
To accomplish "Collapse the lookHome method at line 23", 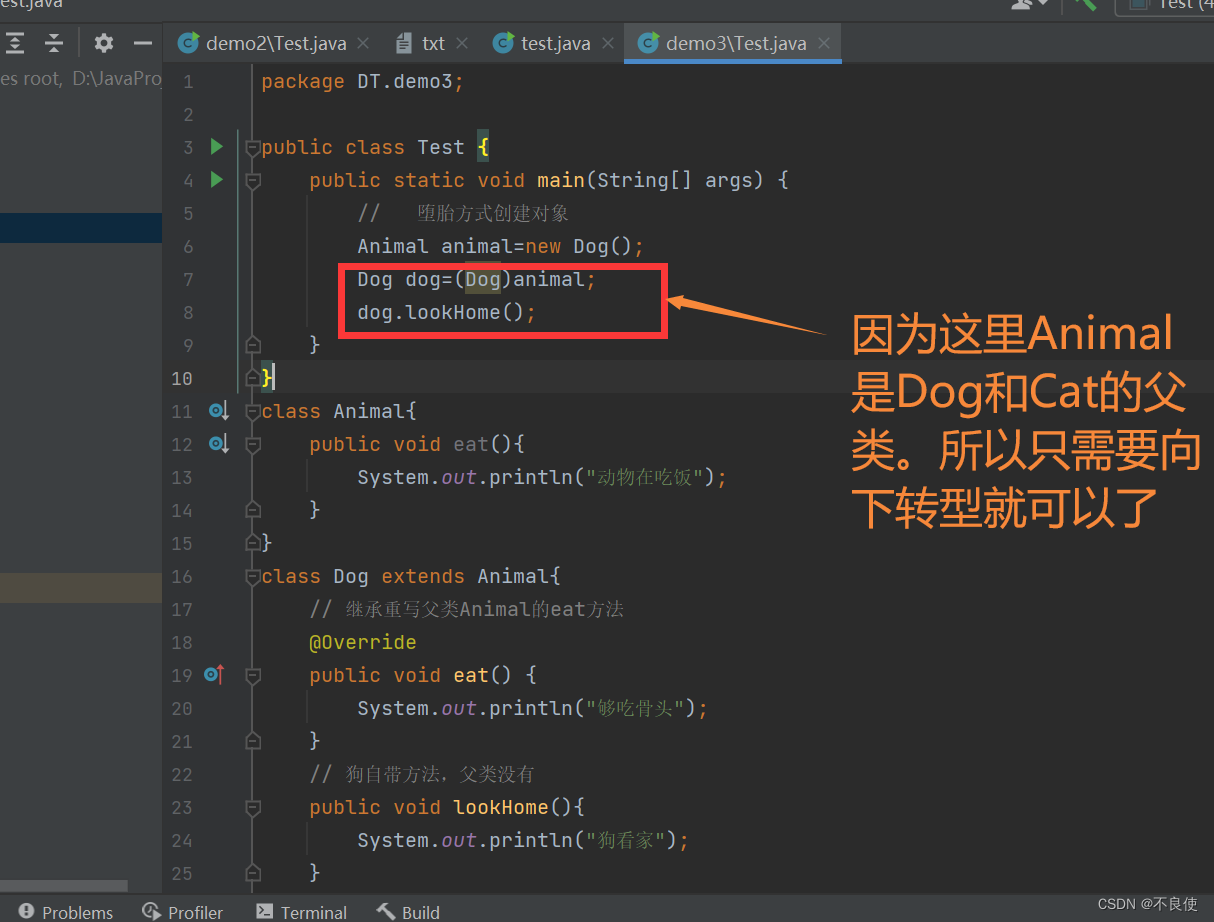I will pos(253,808).
